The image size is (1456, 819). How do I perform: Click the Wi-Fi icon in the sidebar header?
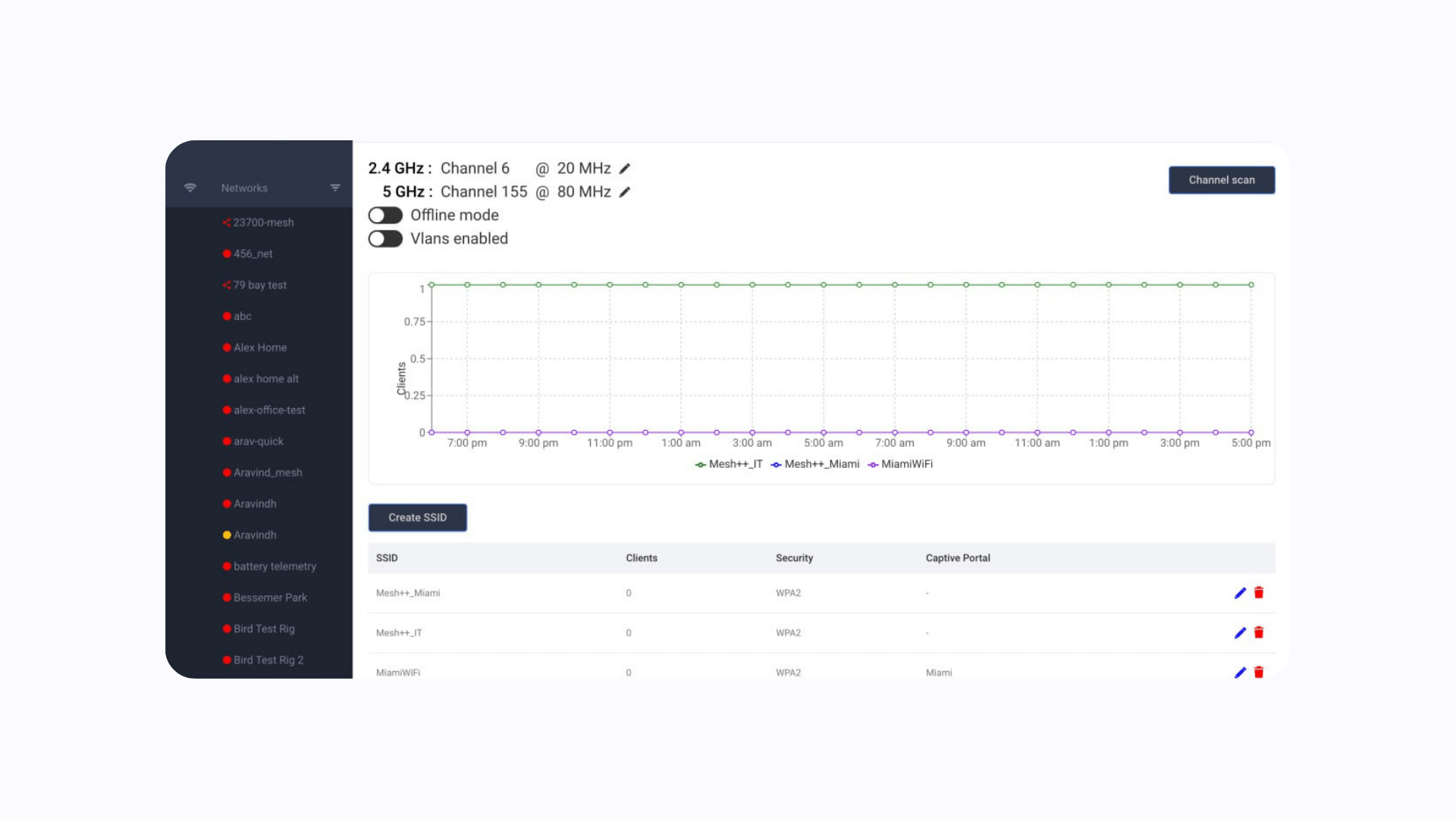pyautogui.click(x=190, y=187)
